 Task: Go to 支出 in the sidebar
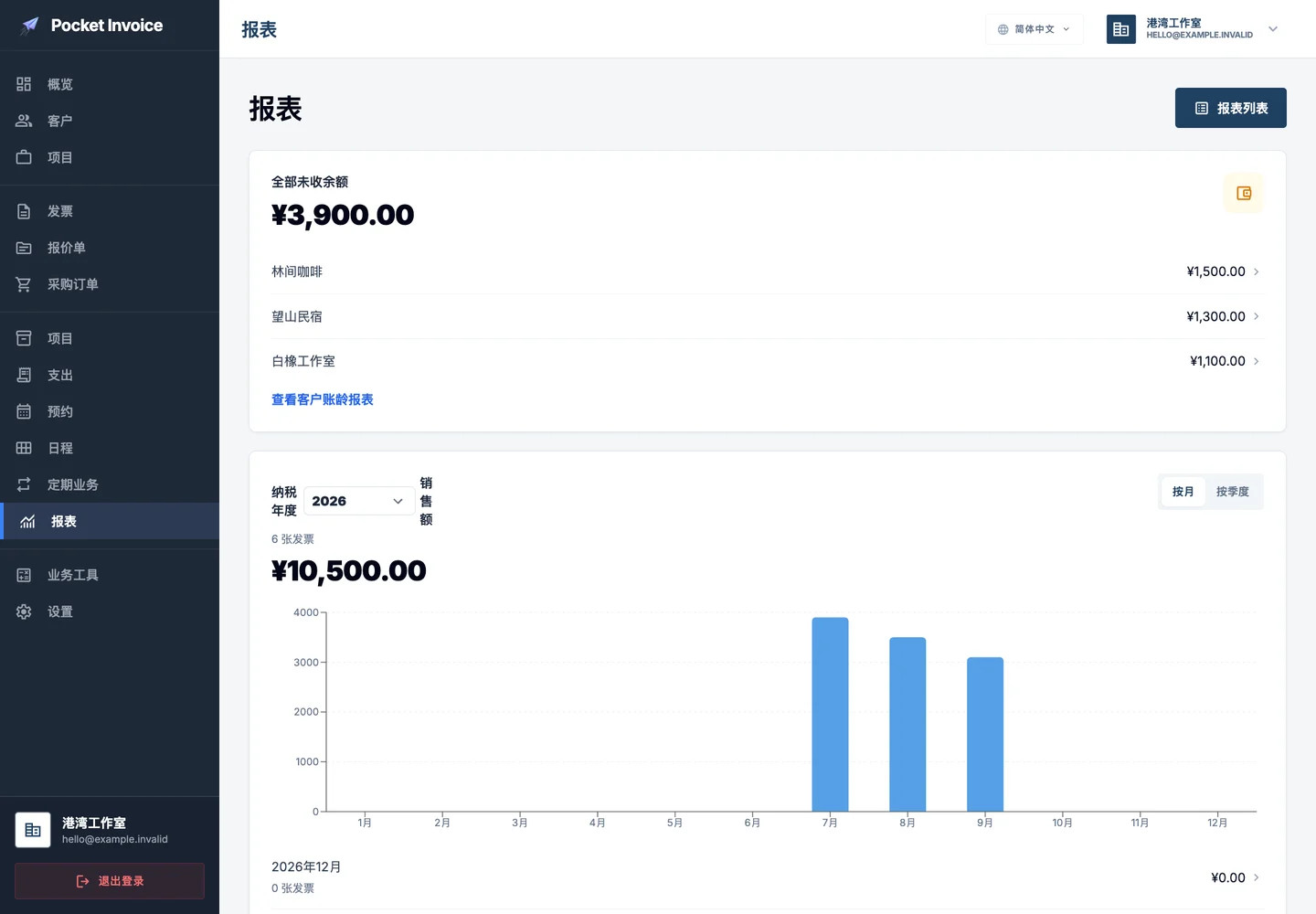(x=110, y=375)
